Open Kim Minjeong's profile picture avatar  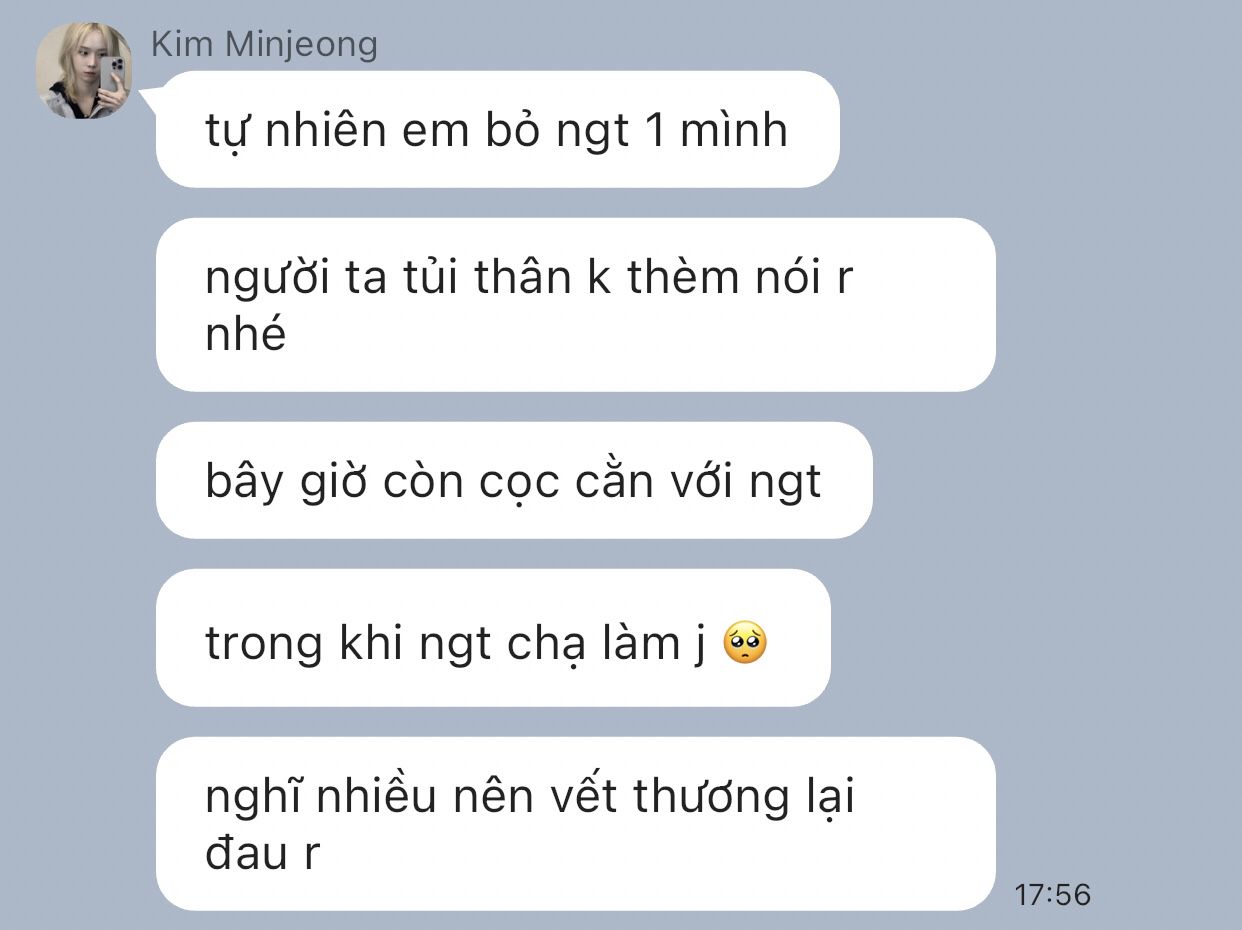84,70
